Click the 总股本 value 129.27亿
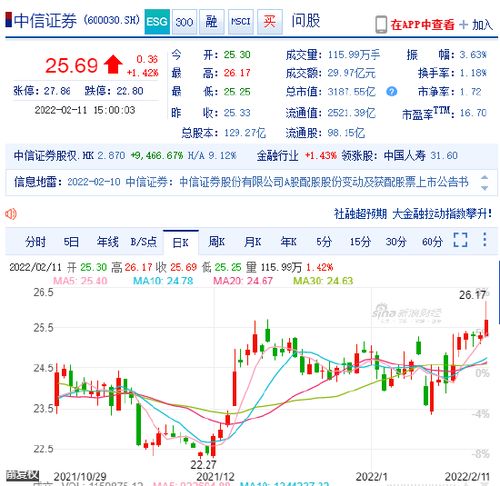The height and width of the screenshot is (486, 500). (245, 133)
